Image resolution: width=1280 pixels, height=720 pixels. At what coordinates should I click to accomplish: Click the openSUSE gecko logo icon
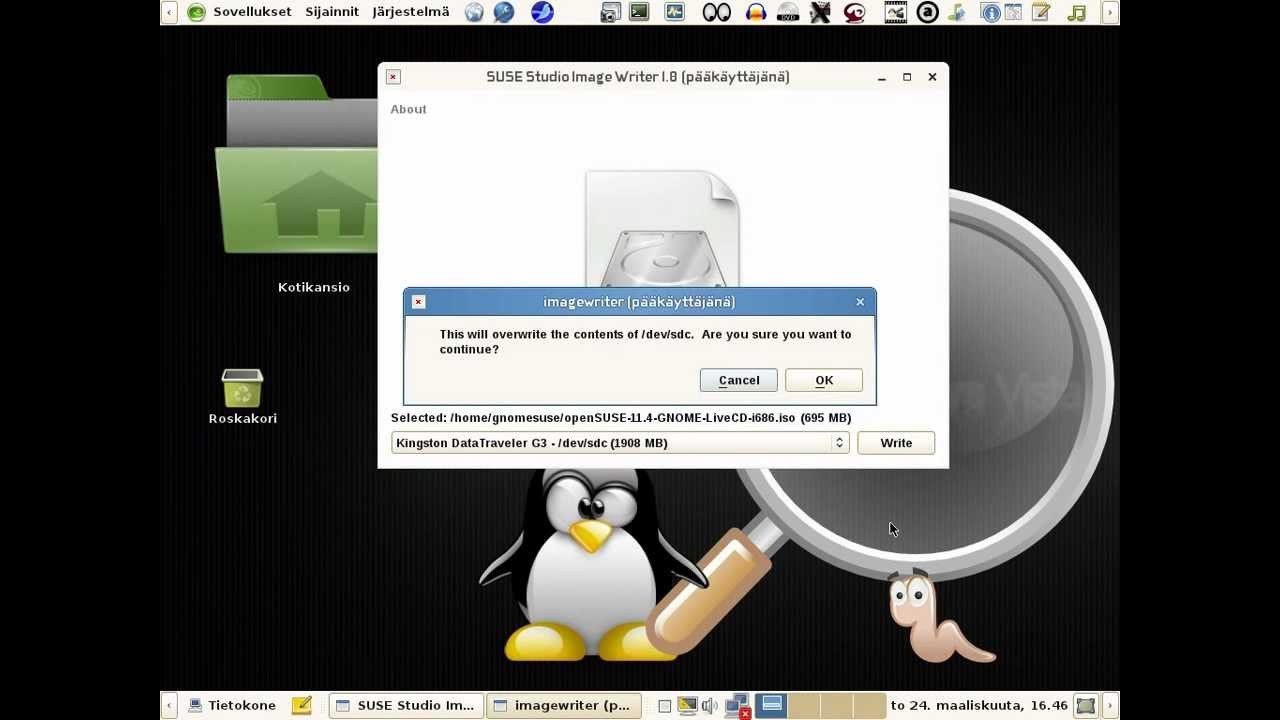(197, 12)
